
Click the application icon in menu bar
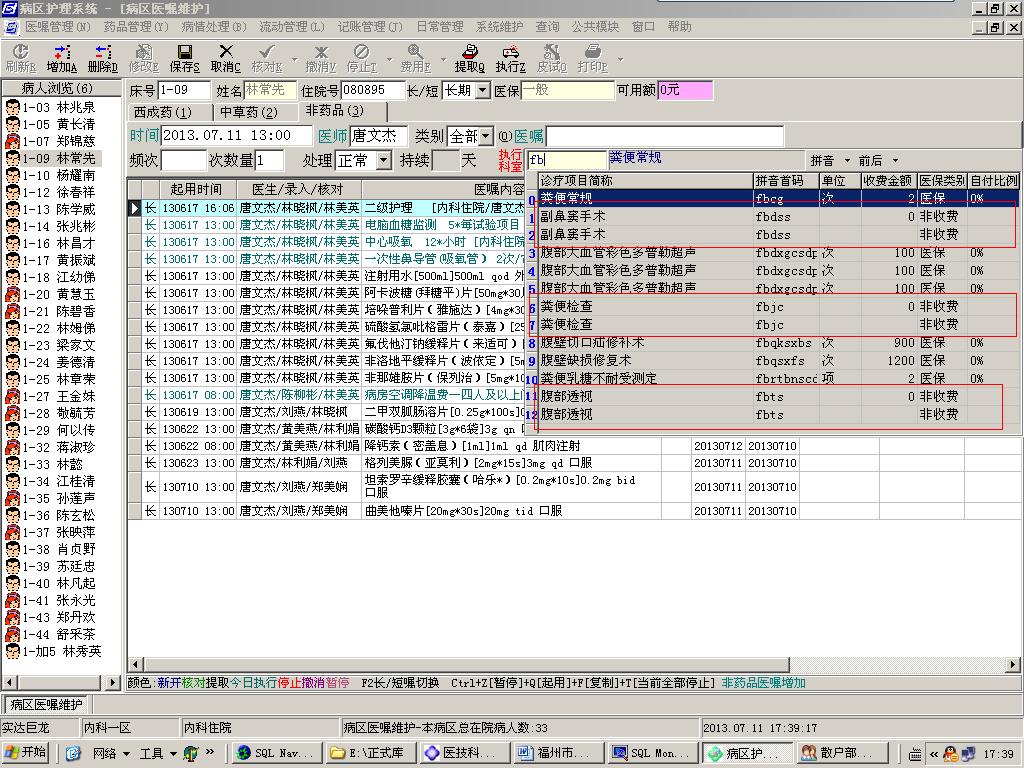point(11,27)
